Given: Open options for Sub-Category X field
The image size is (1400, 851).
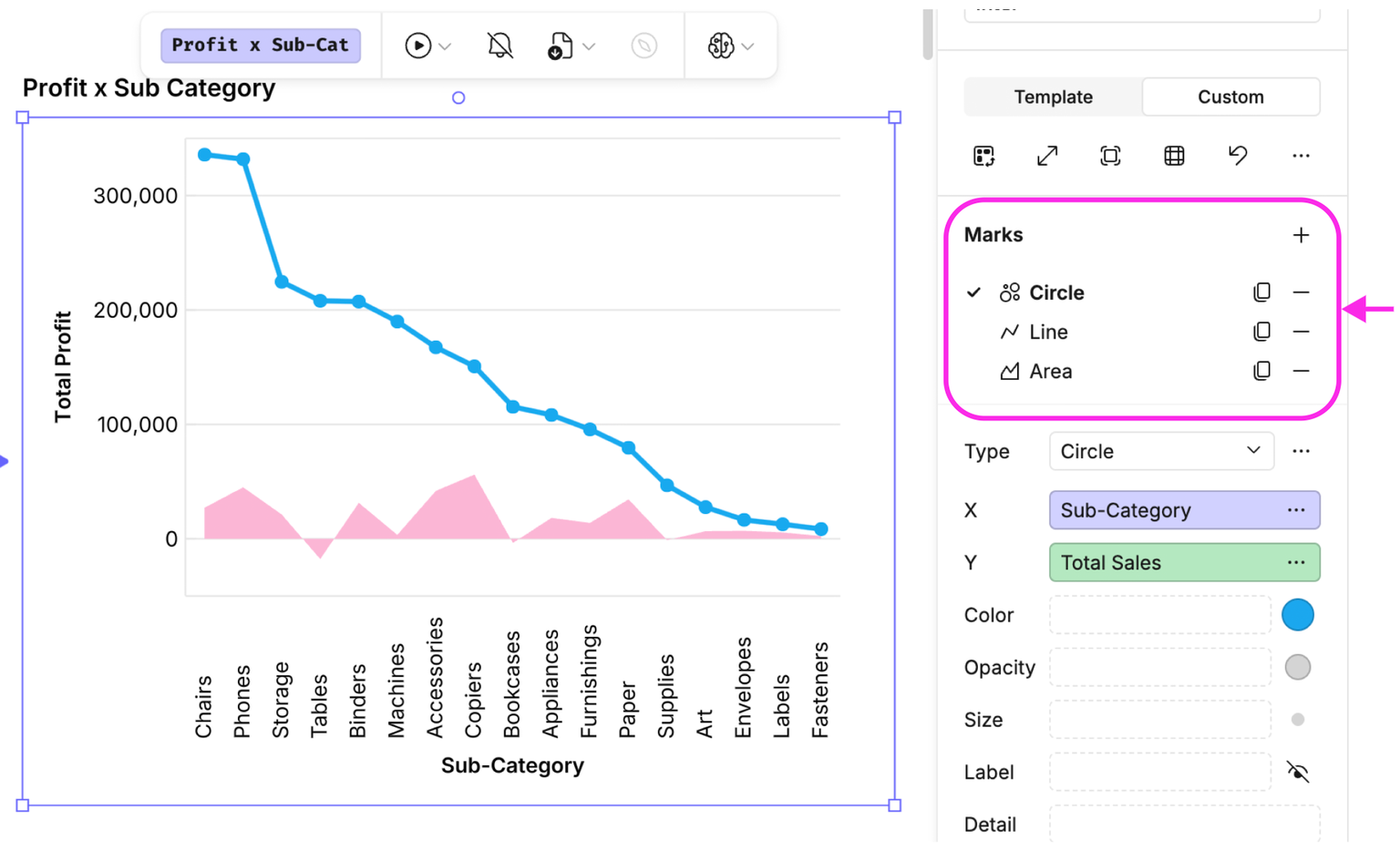Looking at the screenshot, I should click(x=1296, y=510).
